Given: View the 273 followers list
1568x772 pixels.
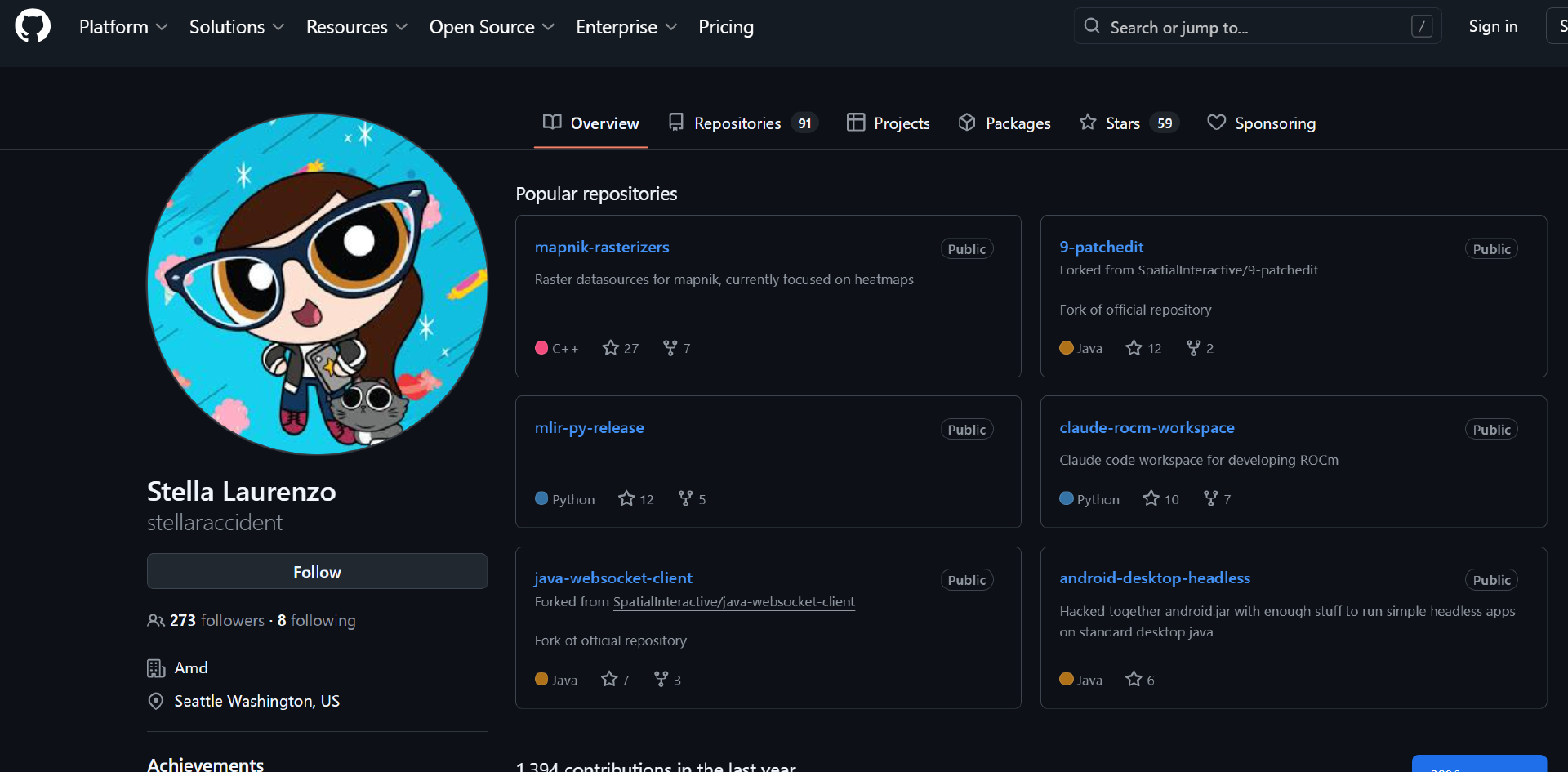Looking at the screenshot, I should 217,621.
